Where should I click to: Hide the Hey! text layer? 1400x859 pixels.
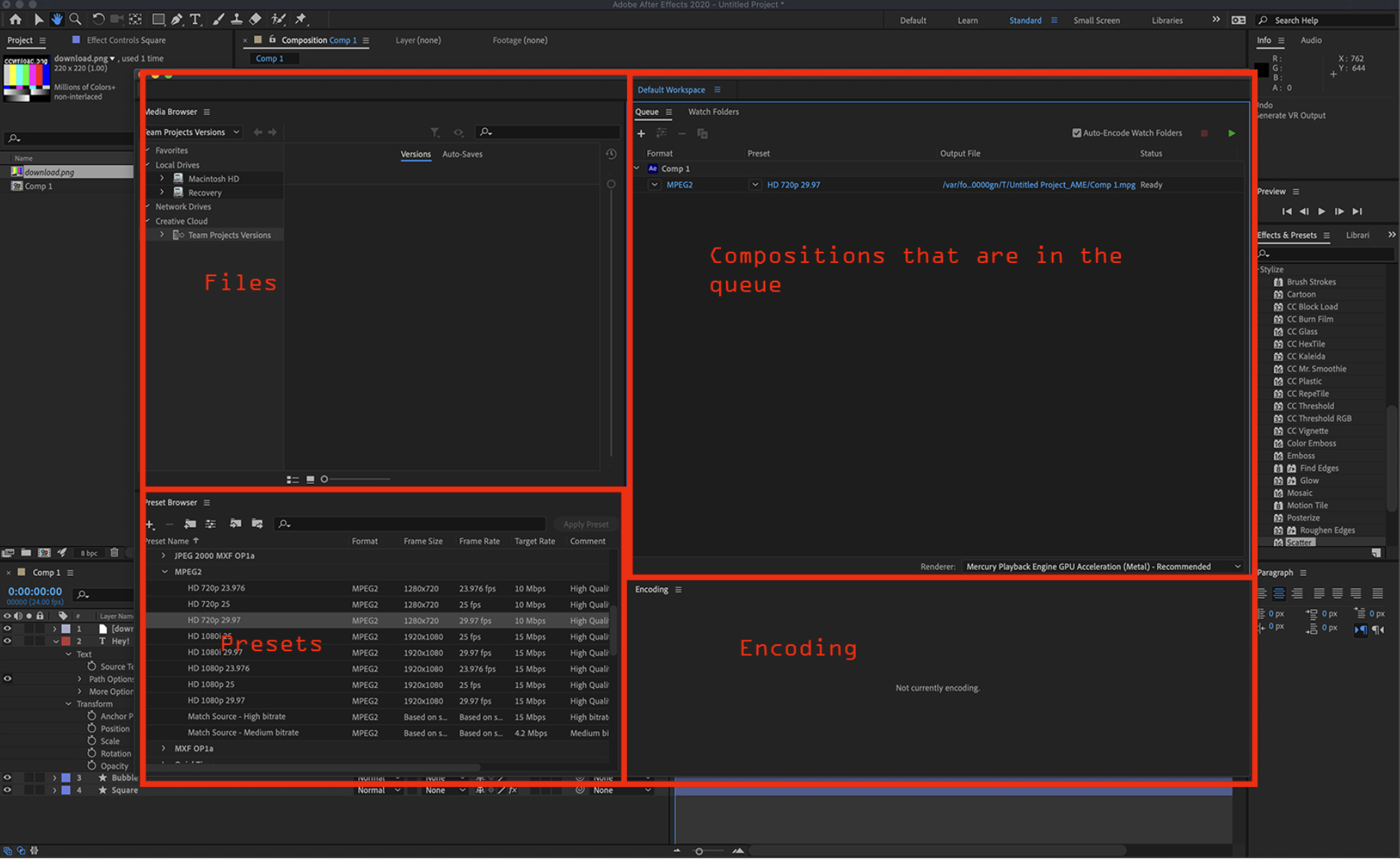pyautogui.click(x=8, y=641)
